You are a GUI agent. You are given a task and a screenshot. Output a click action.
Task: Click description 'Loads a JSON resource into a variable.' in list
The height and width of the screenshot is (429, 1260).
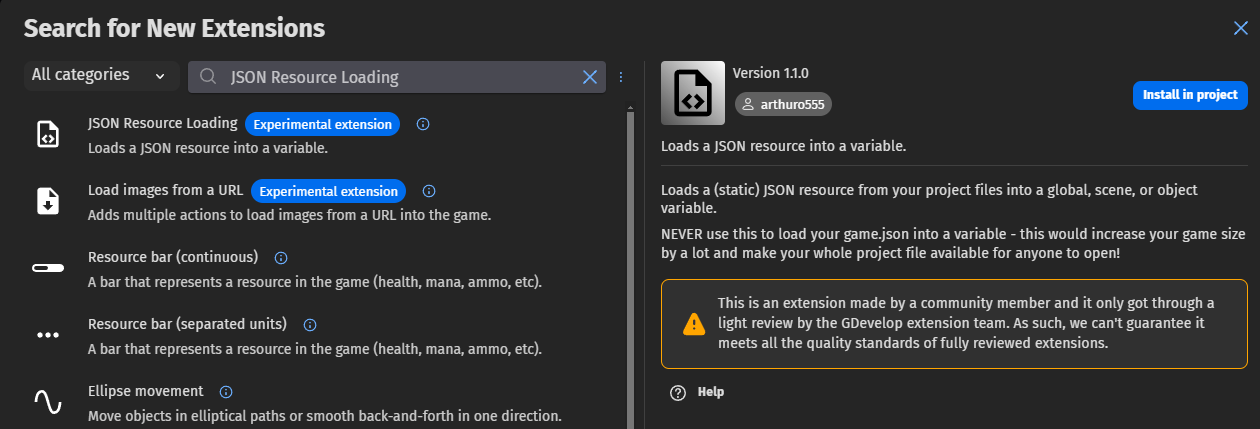tap(208, 148)
